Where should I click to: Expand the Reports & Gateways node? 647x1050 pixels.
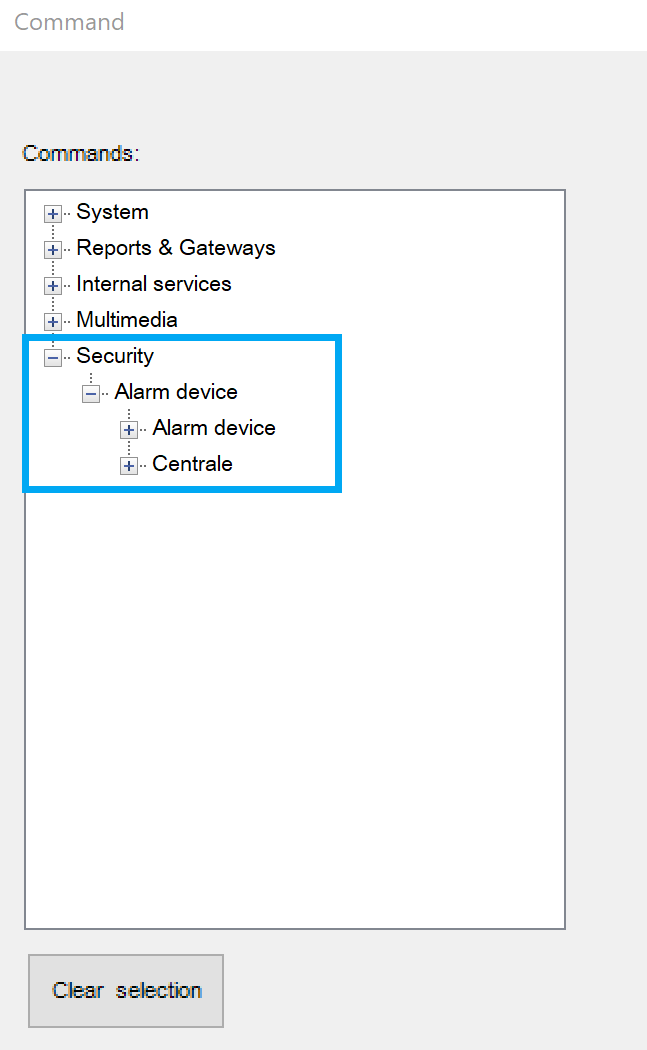(53, 249)
